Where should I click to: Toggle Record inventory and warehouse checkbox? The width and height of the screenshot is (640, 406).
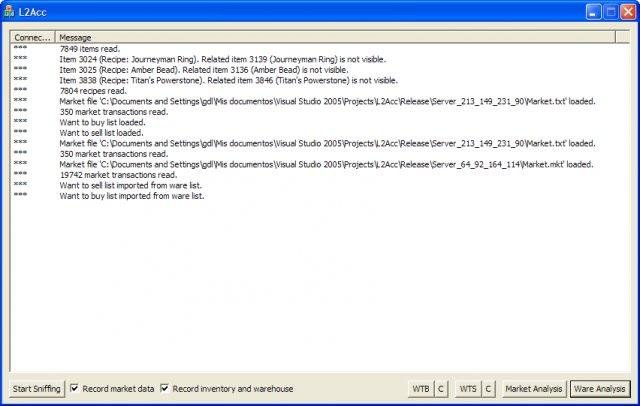click(x=166, y=388)
